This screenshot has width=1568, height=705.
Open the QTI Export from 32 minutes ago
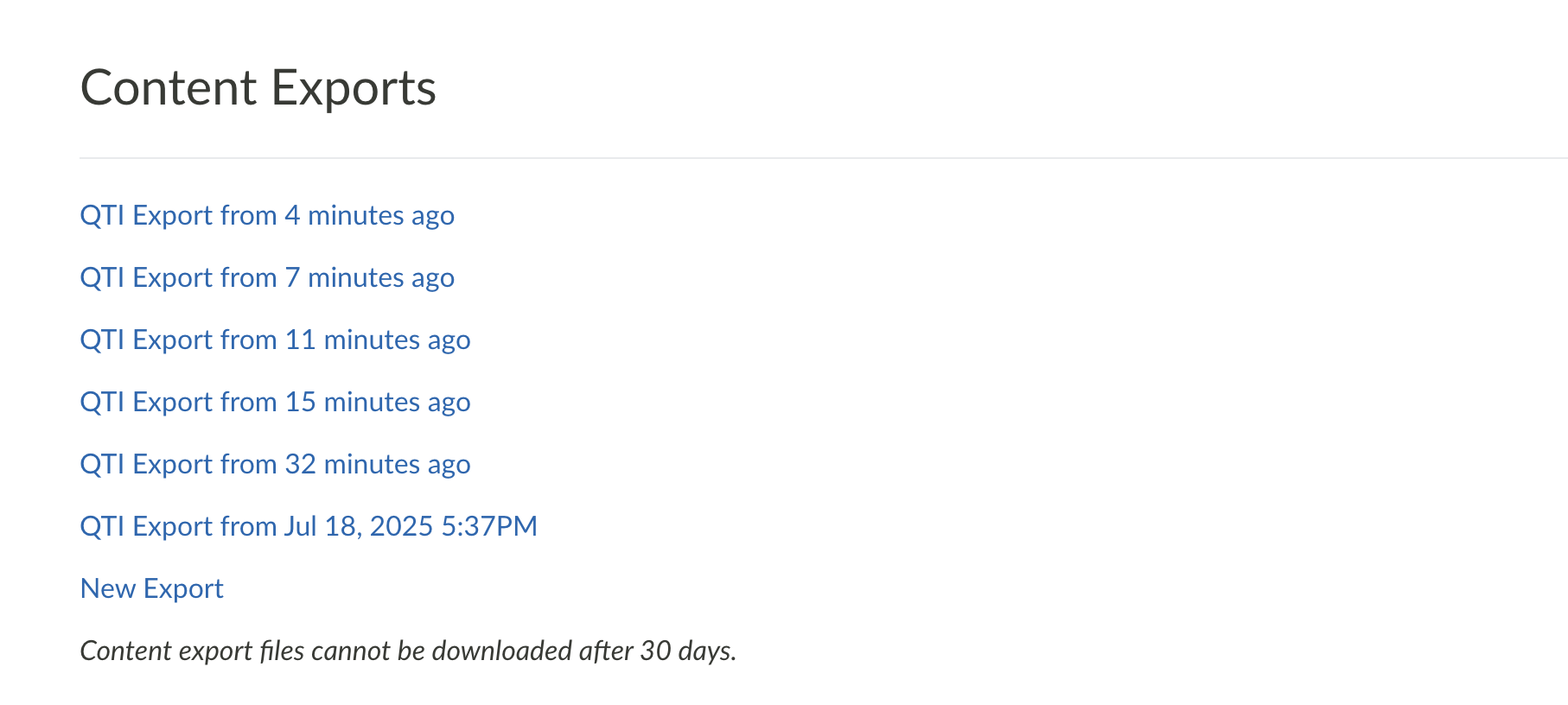[275, 465]
